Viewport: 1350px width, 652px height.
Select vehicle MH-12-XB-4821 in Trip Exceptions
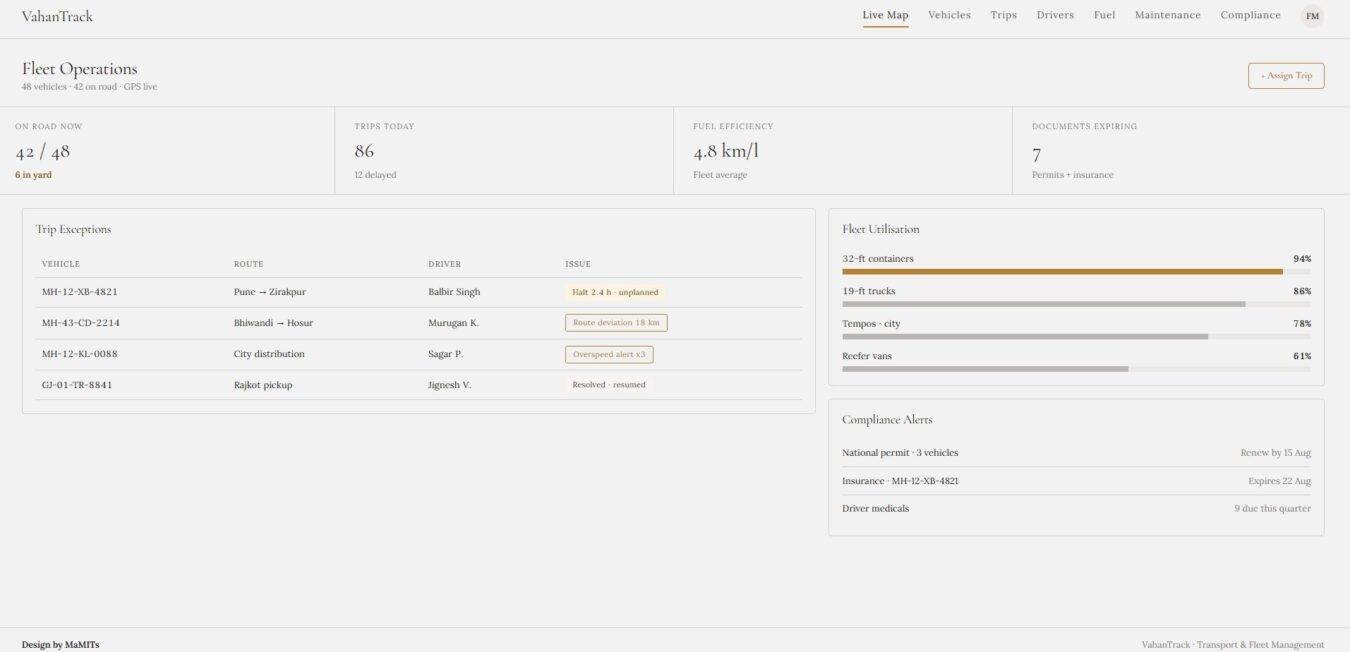(x=80, y=292)
